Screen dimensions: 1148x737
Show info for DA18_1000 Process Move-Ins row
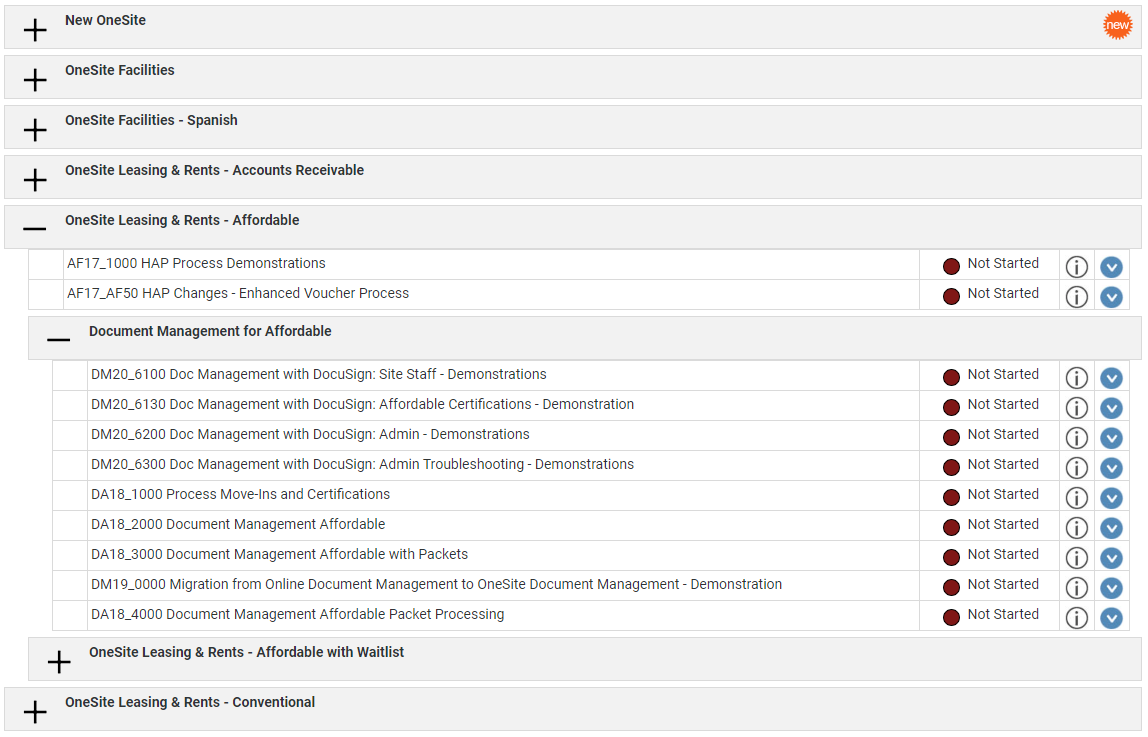coord(1076,498)
